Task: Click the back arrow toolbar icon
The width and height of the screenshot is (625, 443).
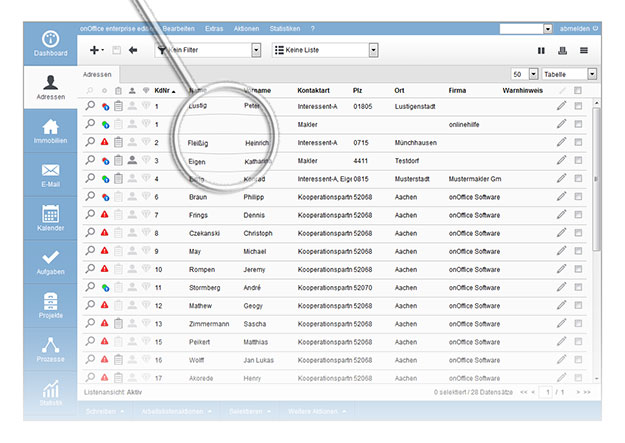Action: tap(133, 50)
